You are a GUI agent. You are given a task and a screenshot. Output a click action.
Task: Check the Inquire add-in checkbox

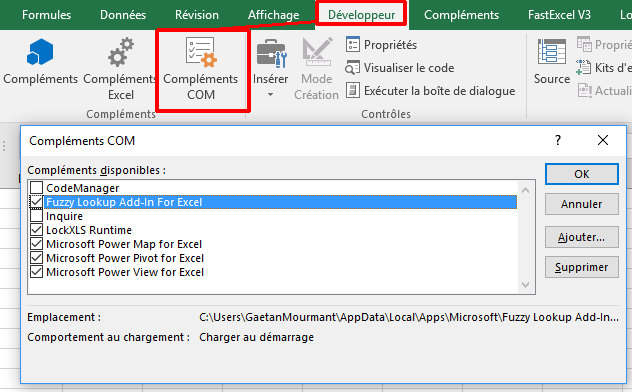[x=36, y=216]
